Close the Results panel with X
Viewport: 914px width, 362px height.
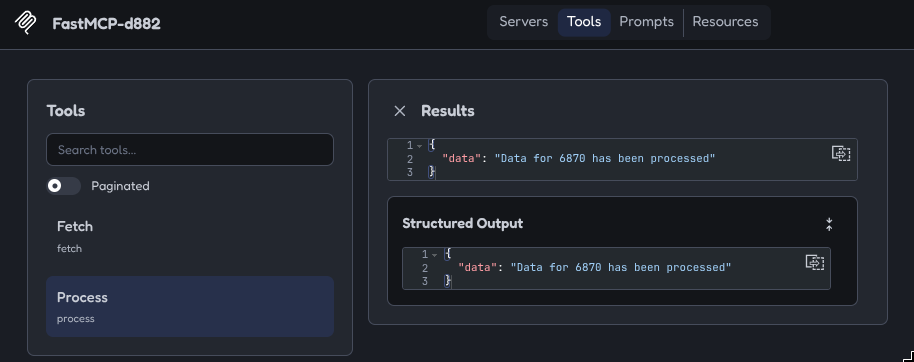pyautogui.click(x=399, y=111)
